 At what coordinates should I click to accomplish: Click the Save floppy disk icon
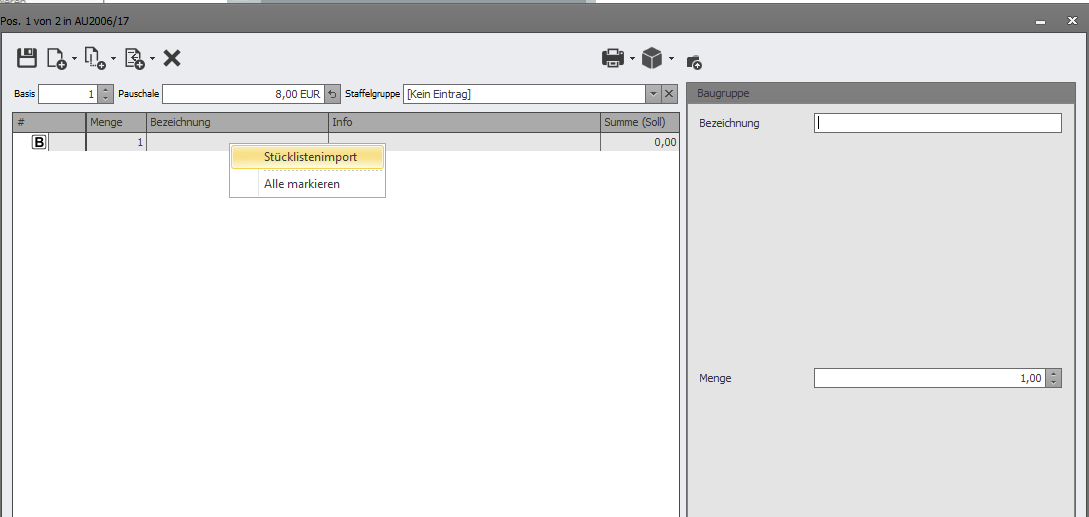[27, 58]
